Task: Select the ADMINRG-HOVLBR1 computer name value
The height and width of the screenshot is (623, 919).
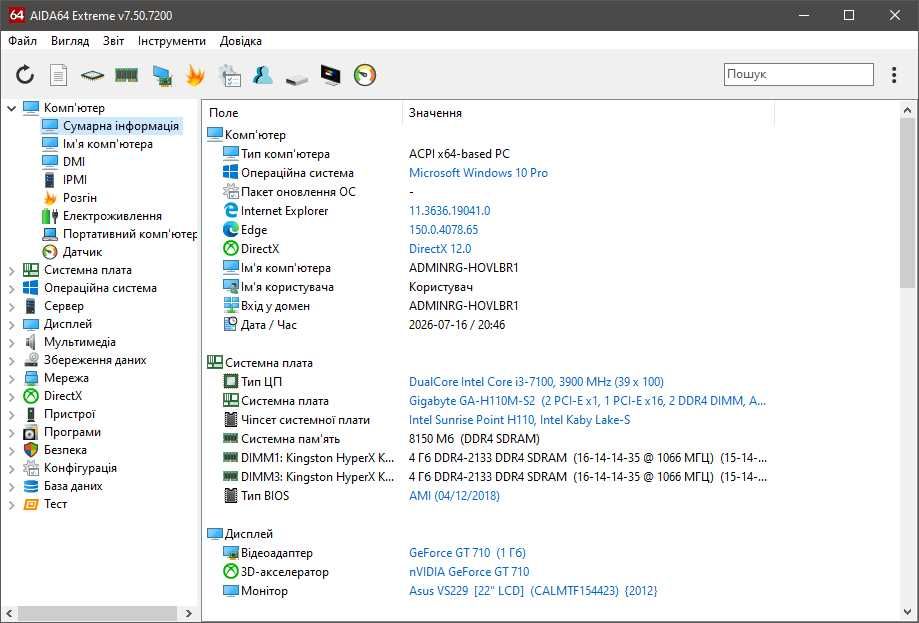Action: pyautogui.click(x=464, y=268)
